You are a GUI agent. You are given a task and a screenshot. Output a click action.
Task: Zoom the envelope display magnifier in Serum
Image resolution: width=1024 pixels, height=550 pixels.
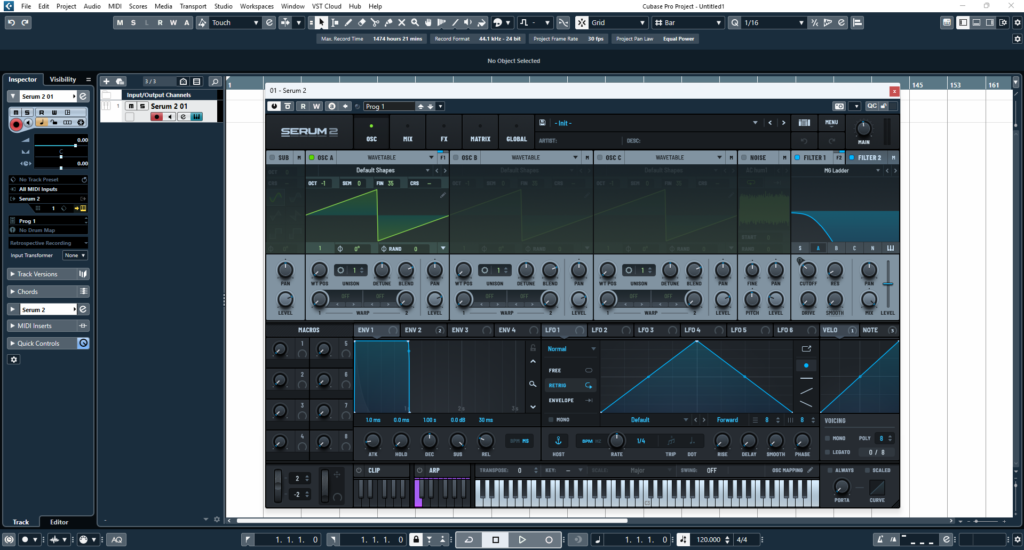pyautogui.click(x=533, y=384)
